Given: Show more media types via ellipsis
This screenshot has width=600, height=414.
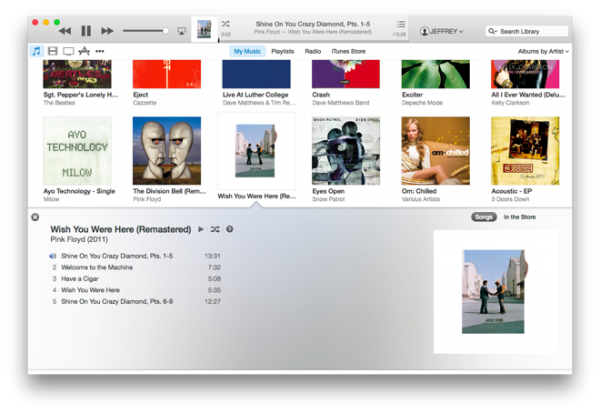Looking at the screenshot, I should click(x=100, y=51).
